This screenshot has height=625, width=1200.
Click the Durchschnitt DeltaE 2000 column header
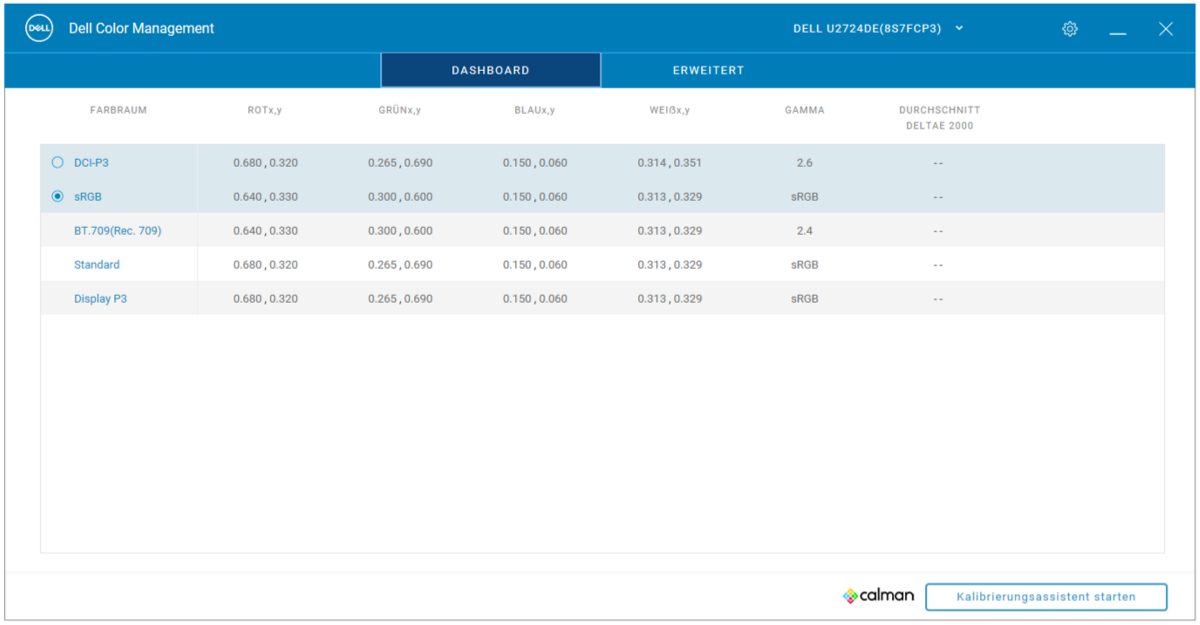[939, 118]
